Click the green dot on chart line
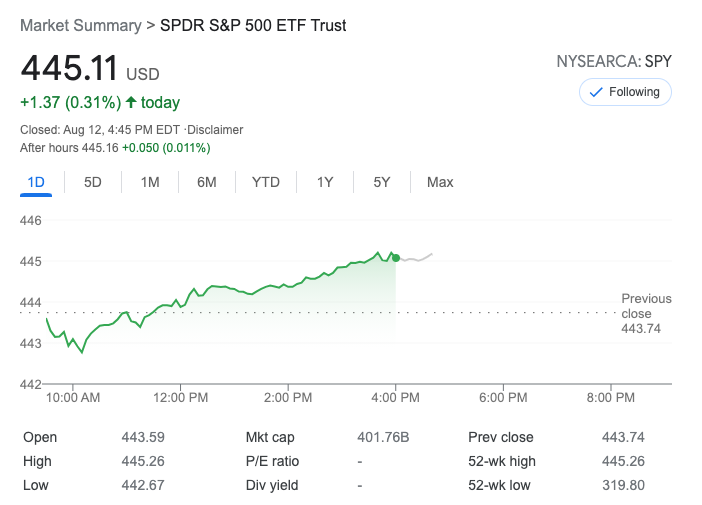This screenshot has height=505, width=702. pyautogui.click(x=396, y=258)
